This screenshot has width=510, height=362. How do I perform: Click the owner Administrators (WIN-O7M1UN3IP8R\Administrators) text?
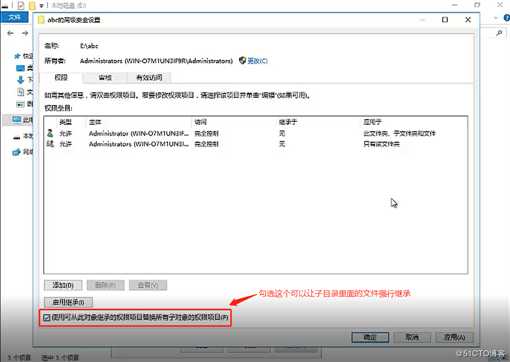pyautogui.click(x=156, y=61)
